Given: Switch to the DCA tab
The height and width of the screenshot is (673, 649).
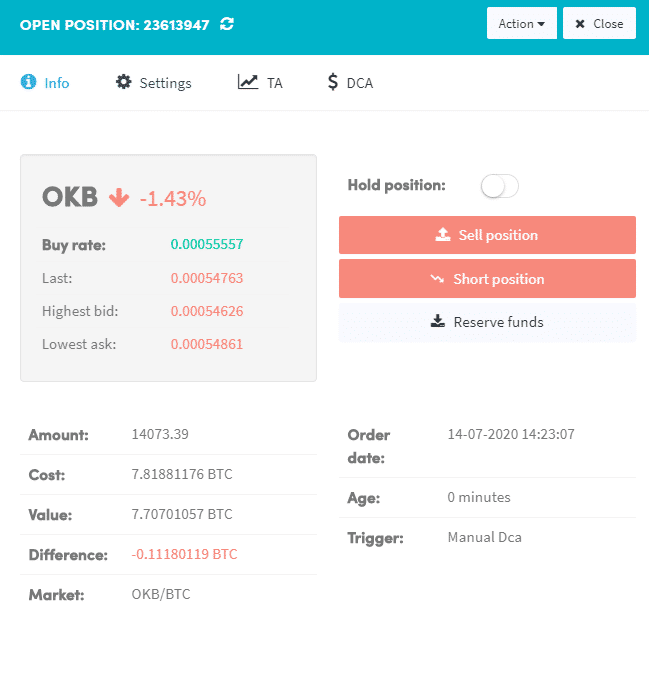Looking at the screenshot, I should pyautogui.click(x=350, y=82).
